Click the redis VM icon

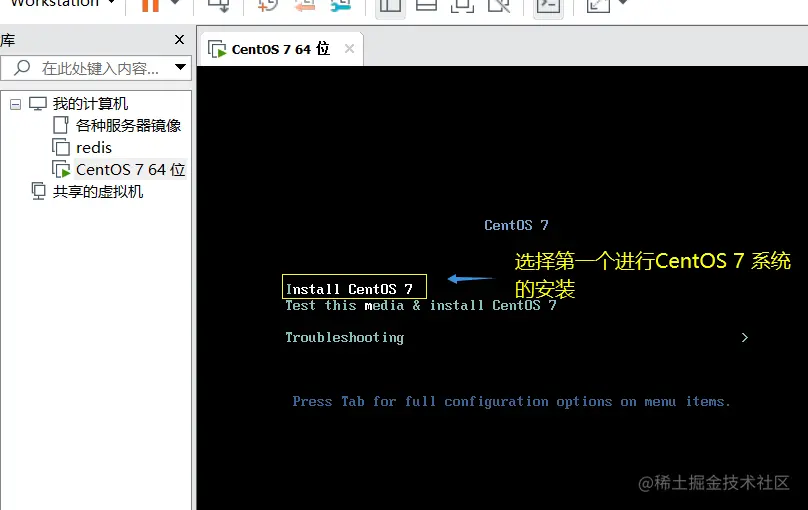[x=61, y=147]
